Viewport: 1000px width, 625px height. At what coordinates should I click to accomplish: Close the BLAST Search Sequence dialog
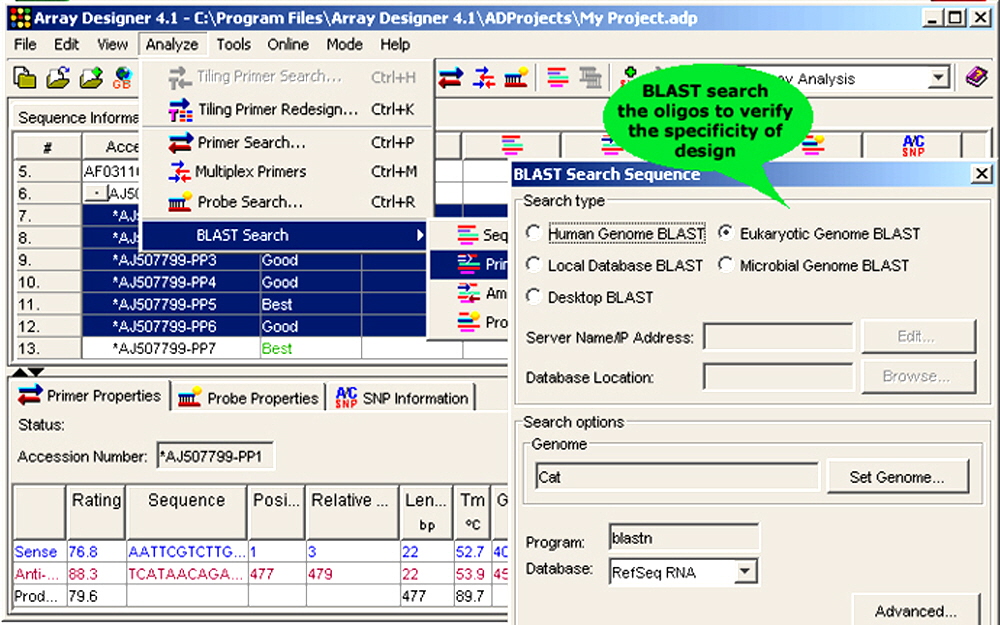point(982,173)
